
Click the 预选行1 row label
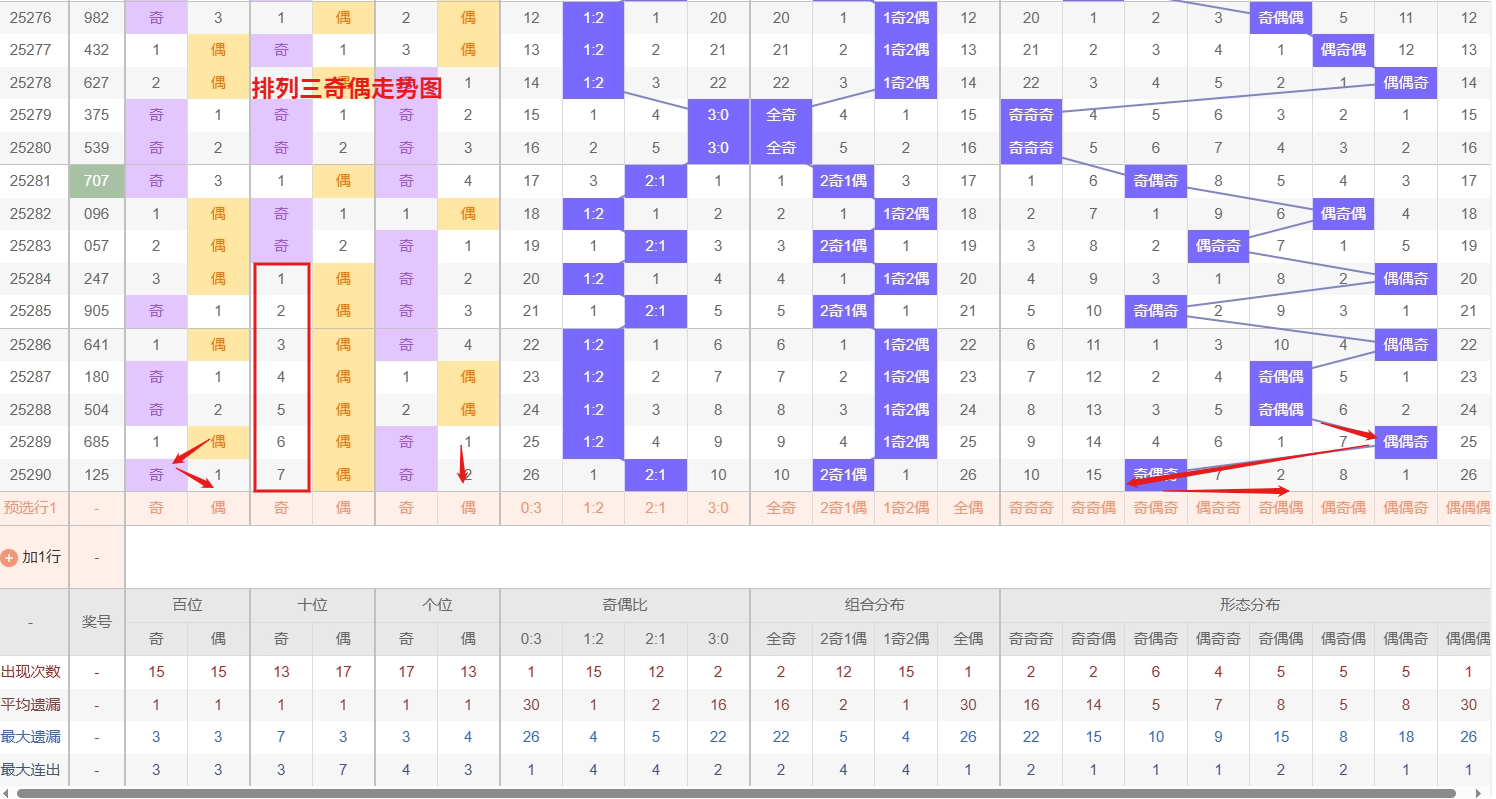coord(31,508)
